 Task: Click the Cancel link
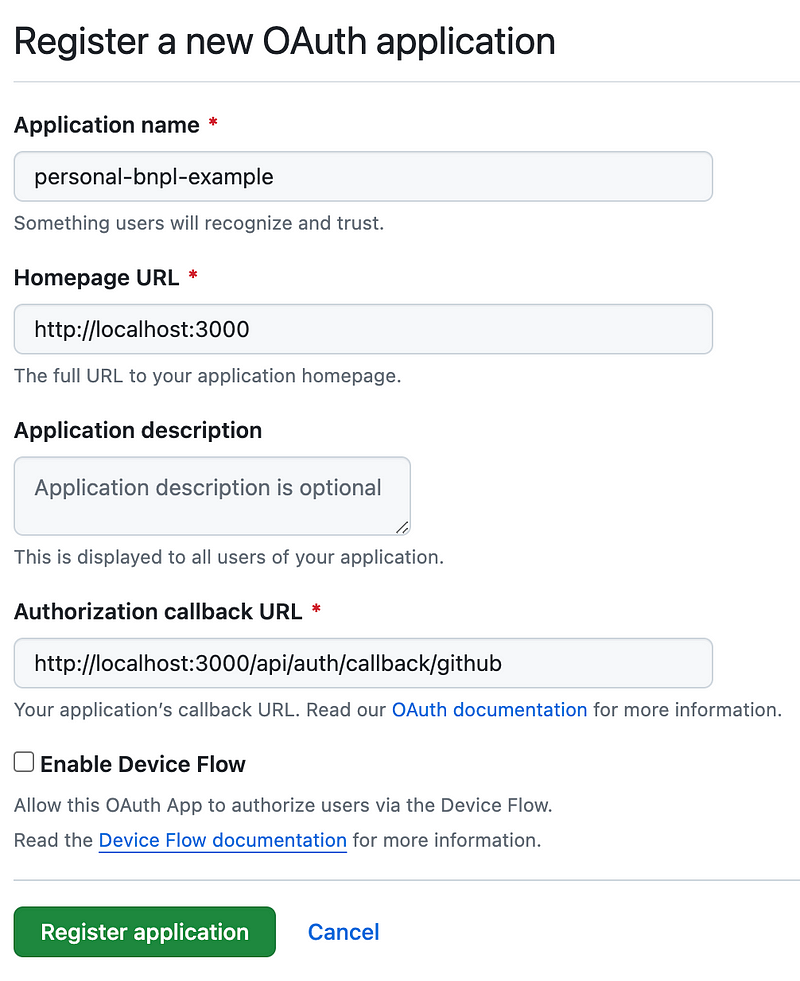[343, 932]
